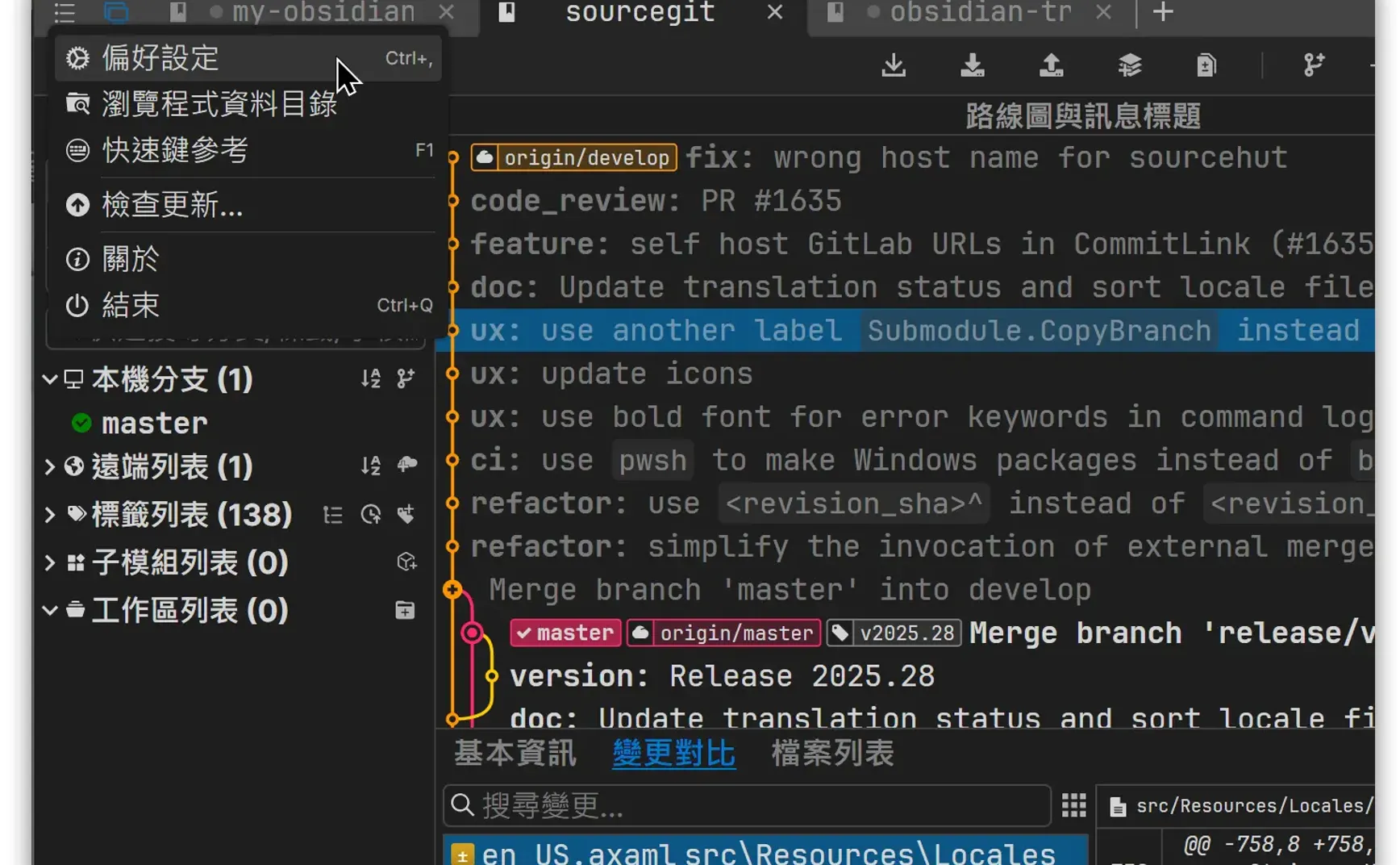This screenshot has width=1400, height=865.
Task: Add a new submodule
Action: point(406,562)
